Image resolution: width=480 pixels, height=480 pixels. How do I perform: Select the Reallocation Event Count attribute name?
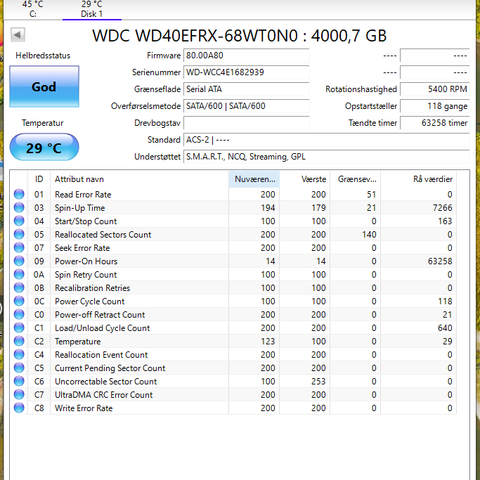(x=101, y=355)
